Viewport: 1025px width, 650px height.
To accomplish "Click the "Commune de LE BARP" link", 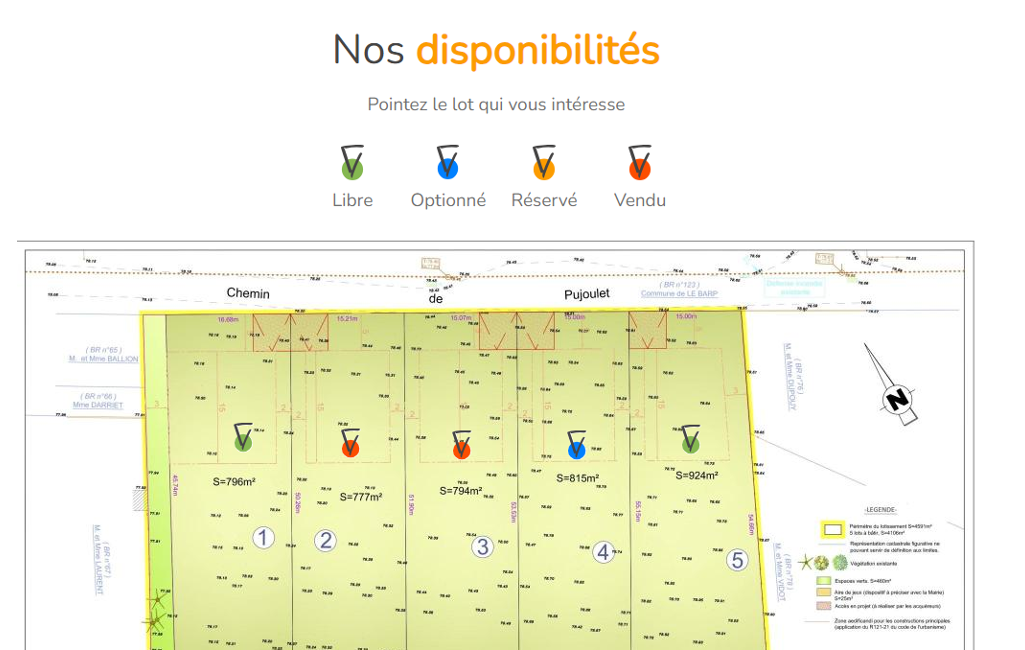I will [x=679, y=294].
